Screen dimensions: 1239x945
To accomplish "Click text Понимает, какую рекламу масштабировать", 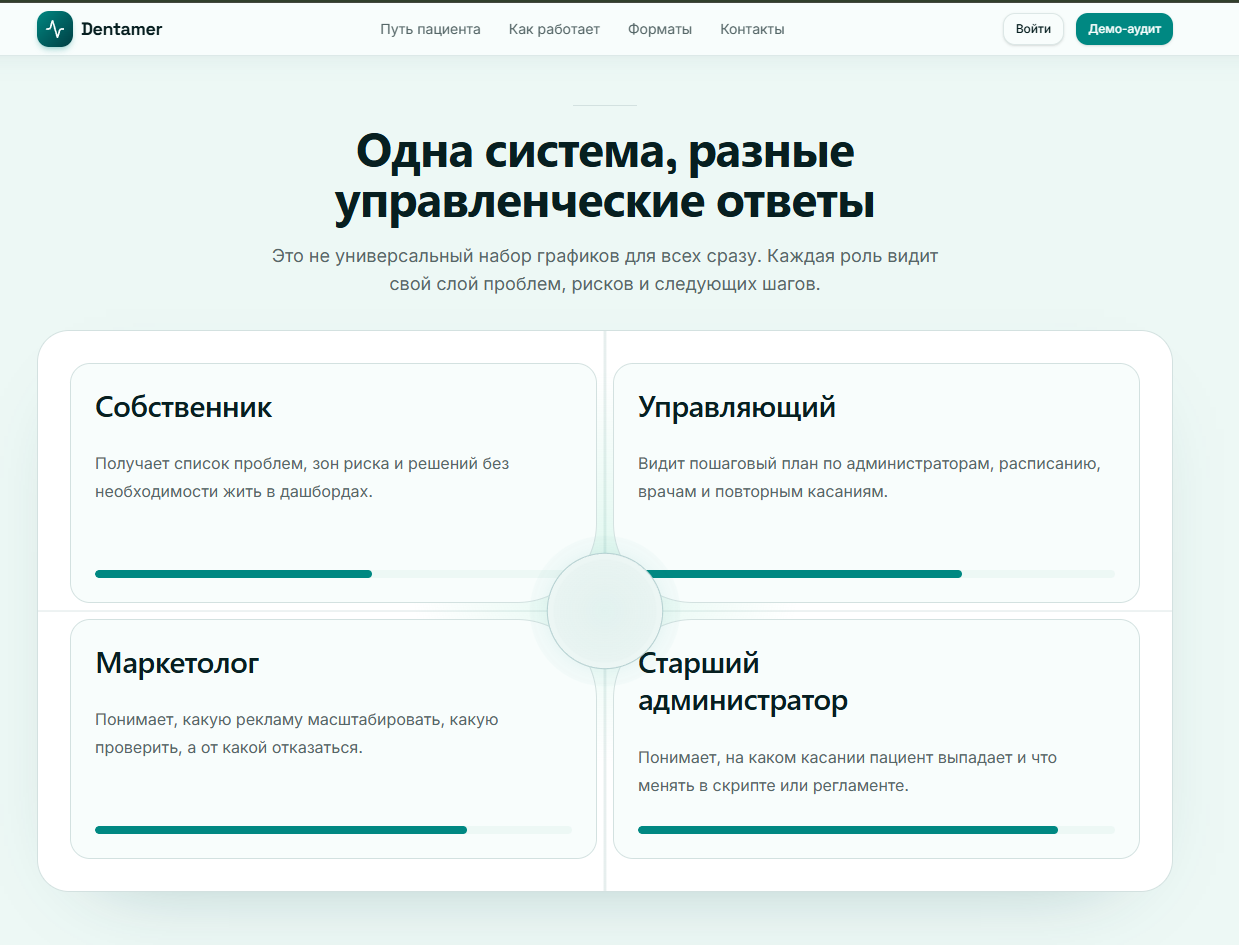I will 297,734.
